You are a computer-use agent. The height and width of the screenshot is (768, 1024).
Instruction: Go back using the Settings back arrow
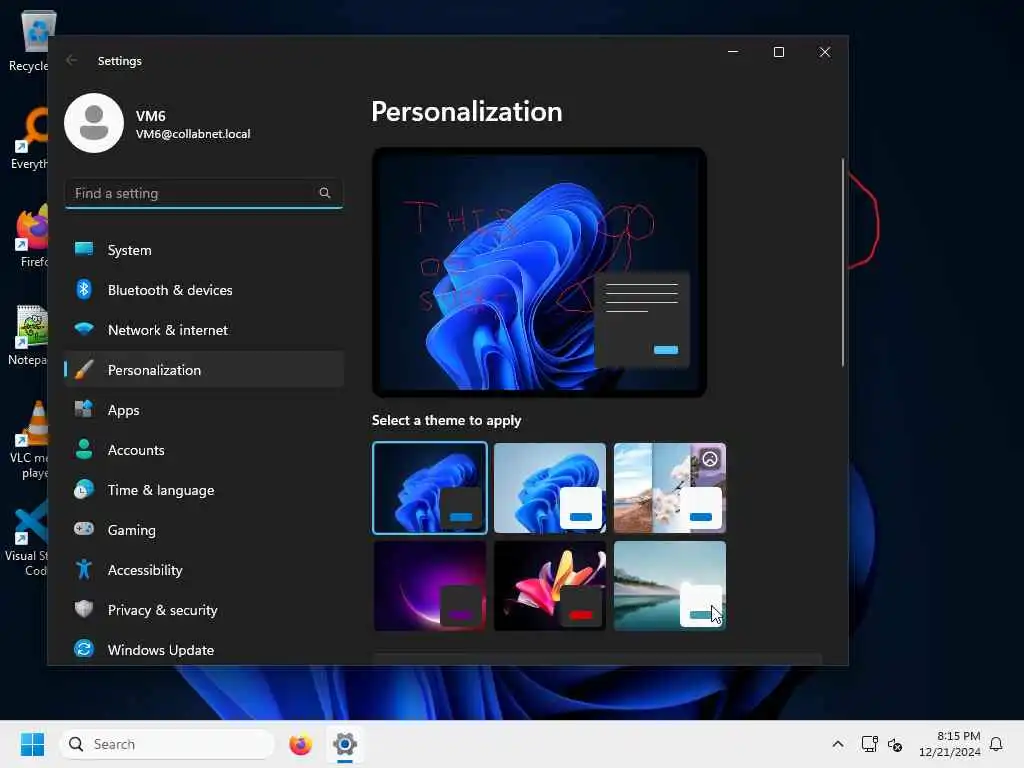pyautogui.click(x=72, y=60)
